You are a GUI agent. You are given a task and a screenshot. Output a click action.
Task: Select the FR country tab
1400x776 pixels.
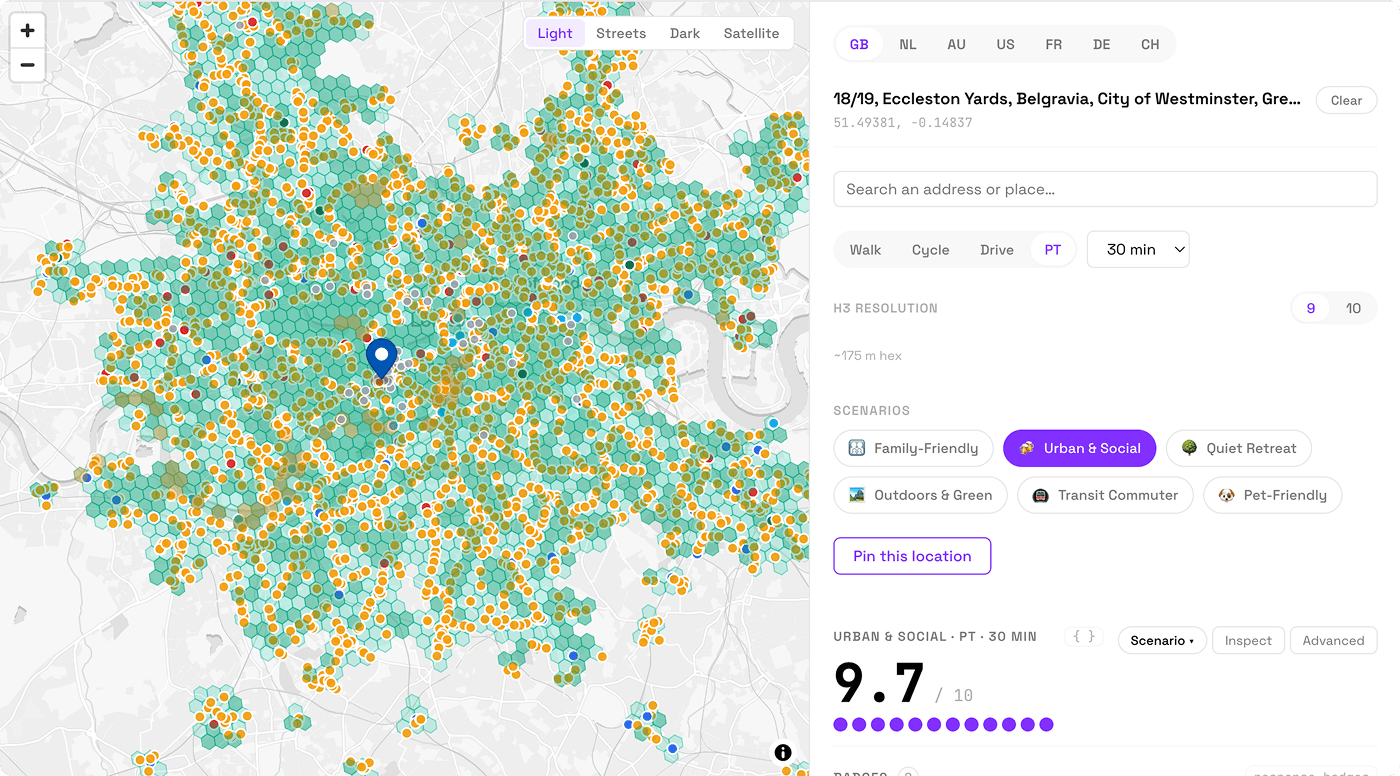tap(1053, 44)
